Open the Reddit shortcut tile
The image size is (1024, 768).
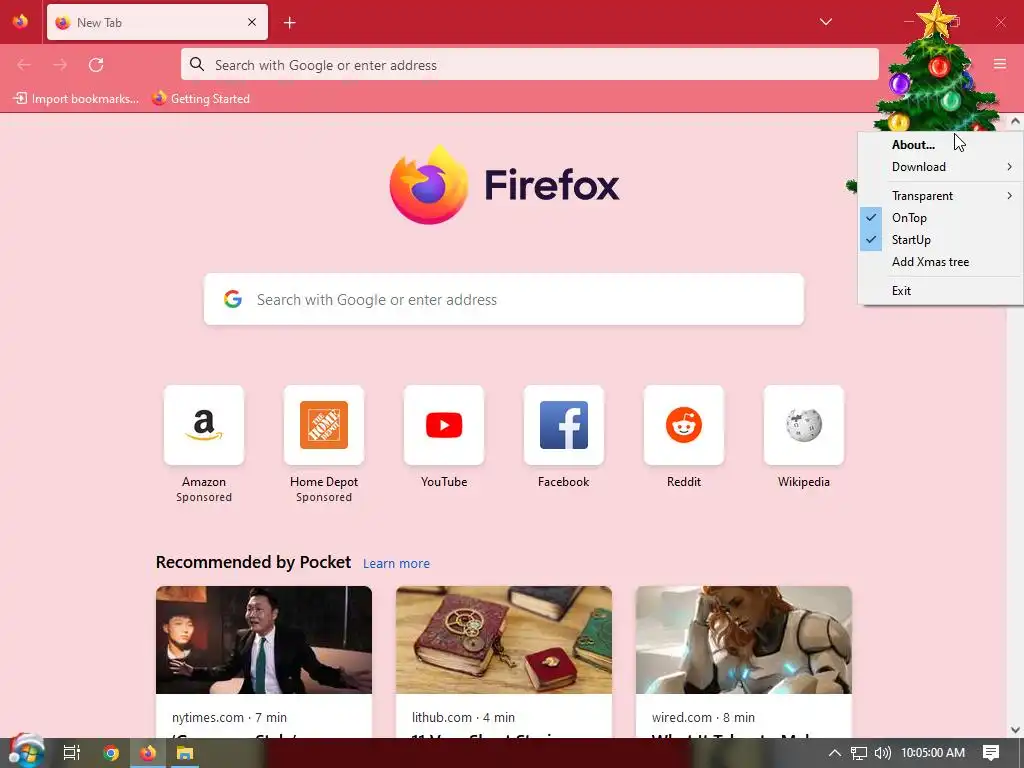point(684,425)
